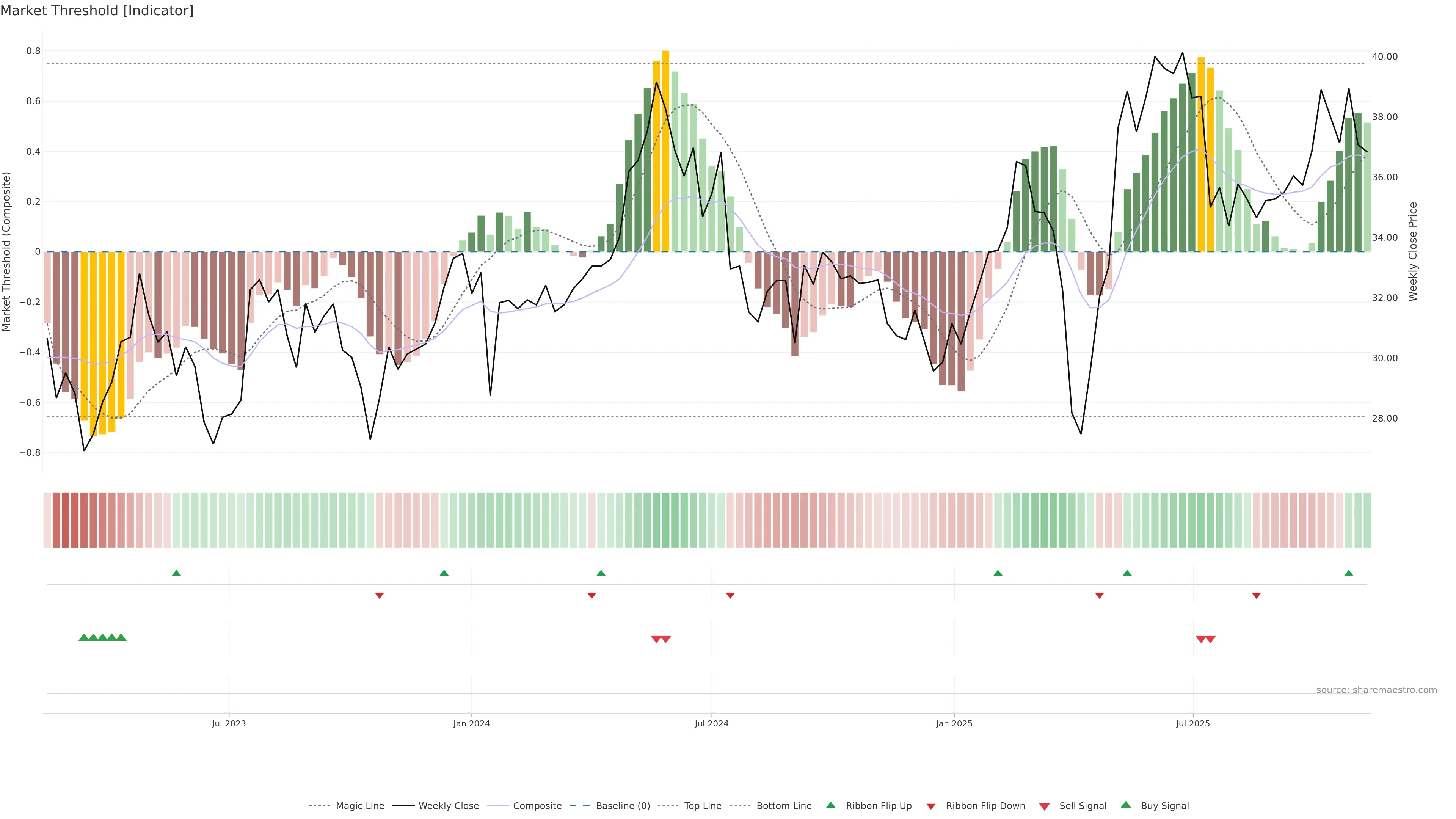The width and height of the screenshot is (1456, 819).
Task: Click the Sell Signal legend marker
Action: coord(1045,806)
